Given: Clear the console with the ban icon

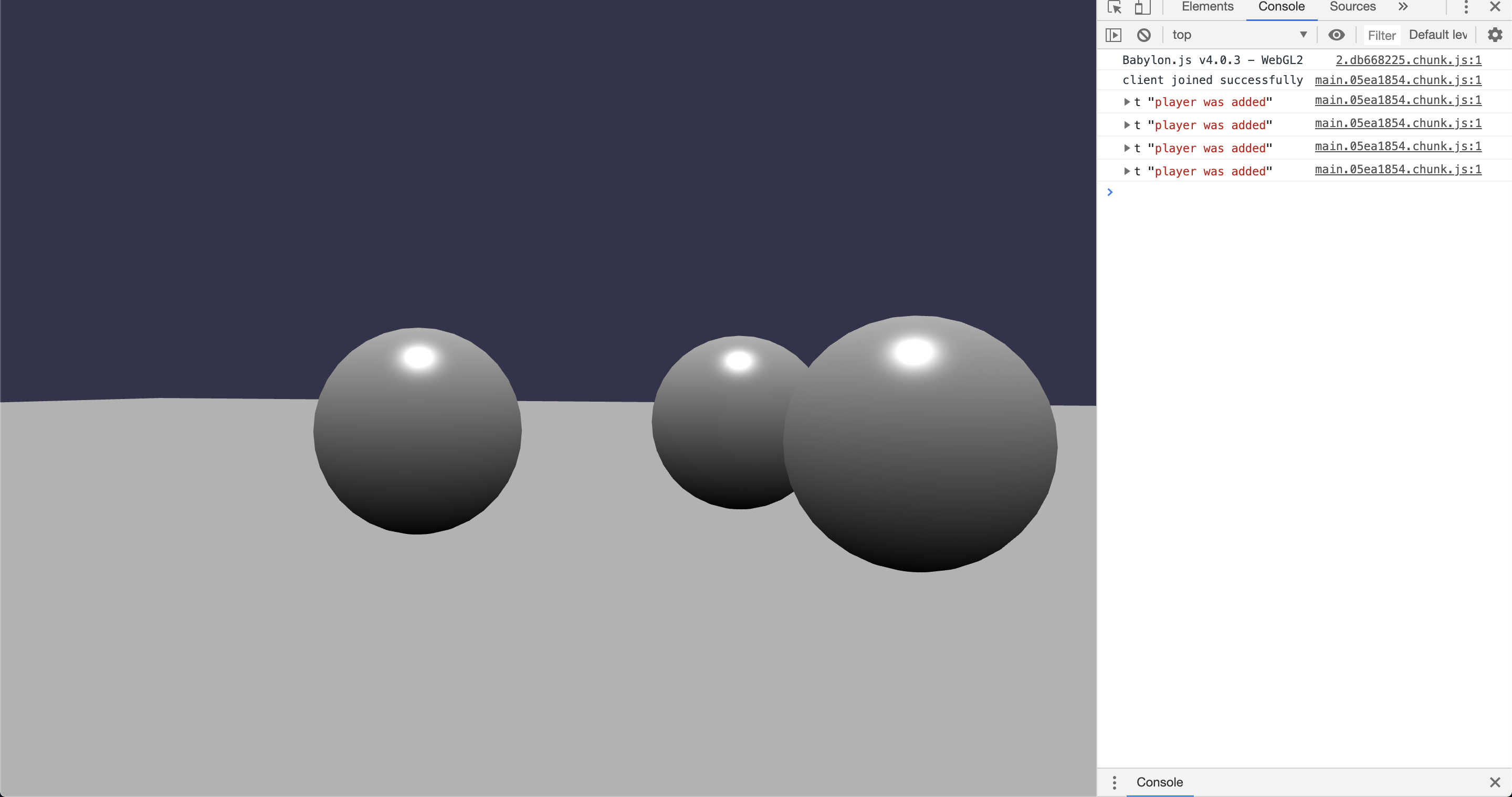Looking at the screenshot, I should click(1143, 35).
